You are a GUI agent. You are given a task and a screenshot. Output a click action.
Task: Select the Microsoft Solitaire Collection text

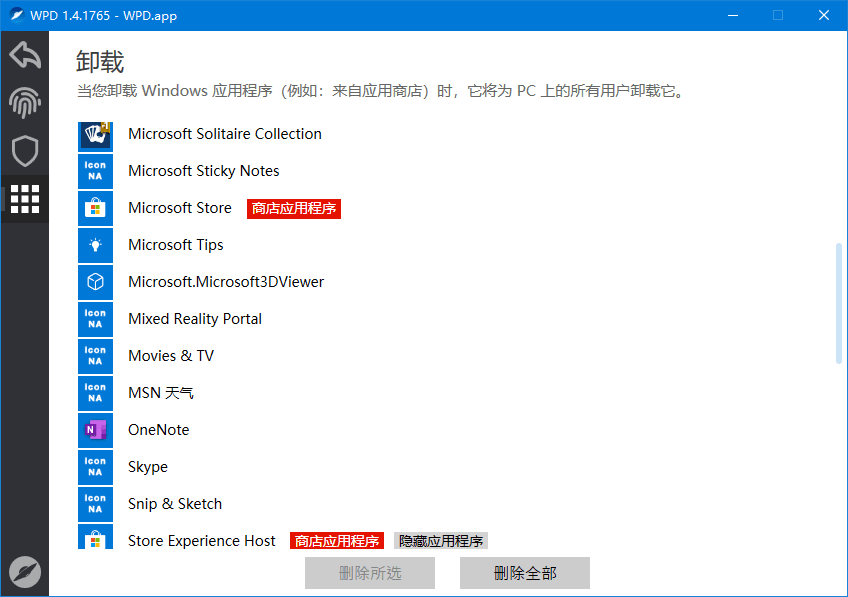[224, 134]
